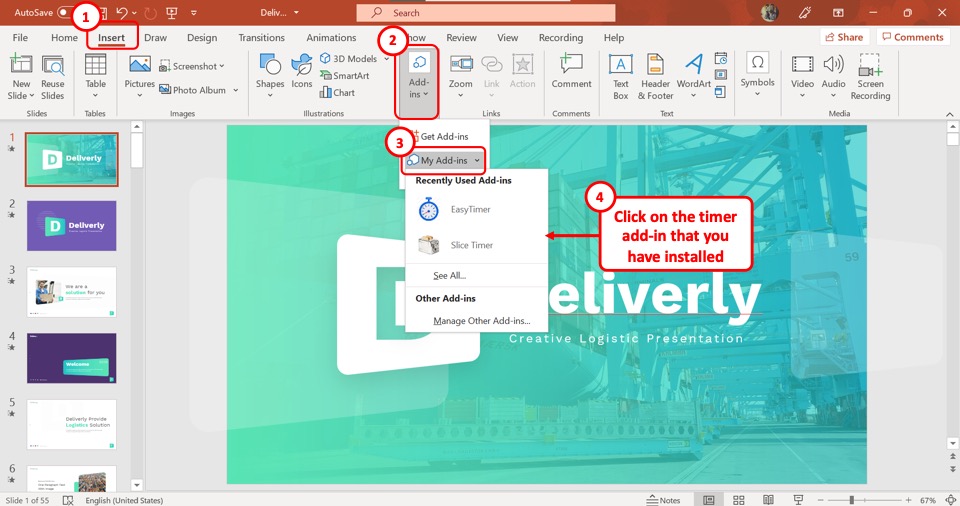The width and height of the screenshot is (960, 506).
Task: Take a Screenshot from Images group
Action: [x=192, y=66]
